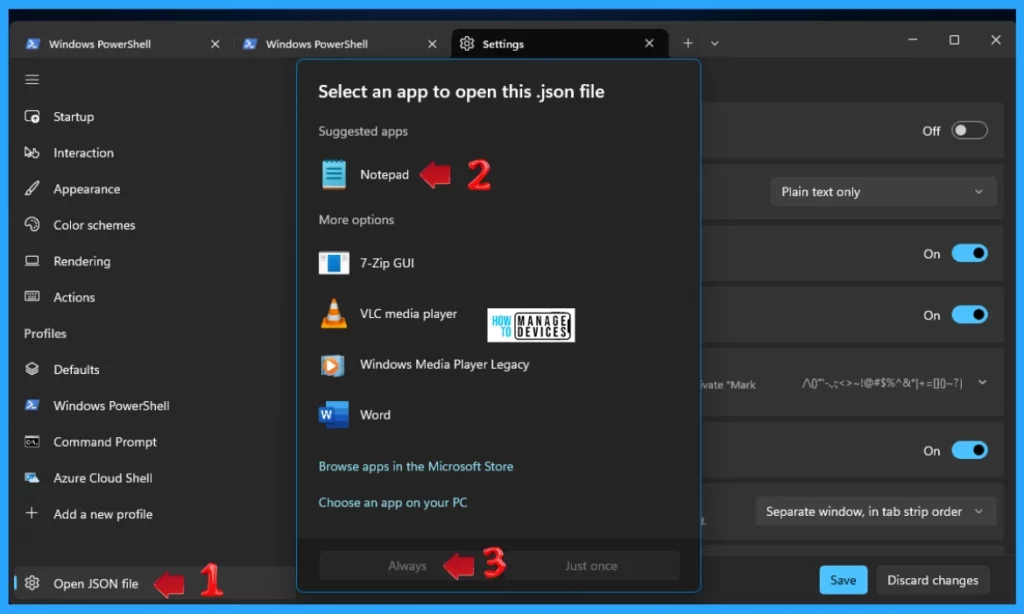1024x614 pixels.
Task: Click the plus icon for new profile
Action: tap(32, 513)
